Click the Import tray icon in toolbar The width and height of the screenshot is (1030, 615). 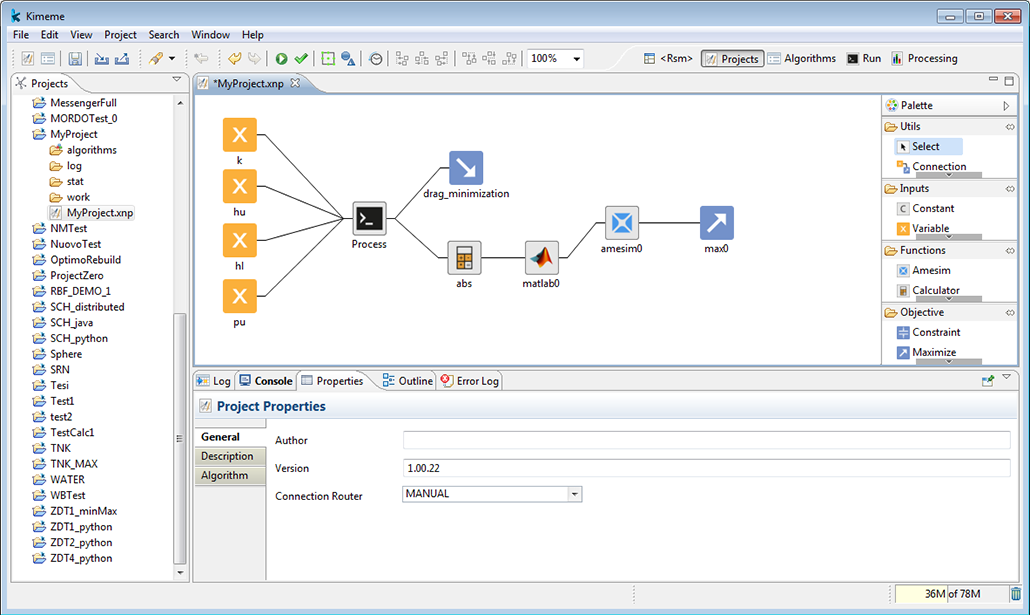coord(101,58)
